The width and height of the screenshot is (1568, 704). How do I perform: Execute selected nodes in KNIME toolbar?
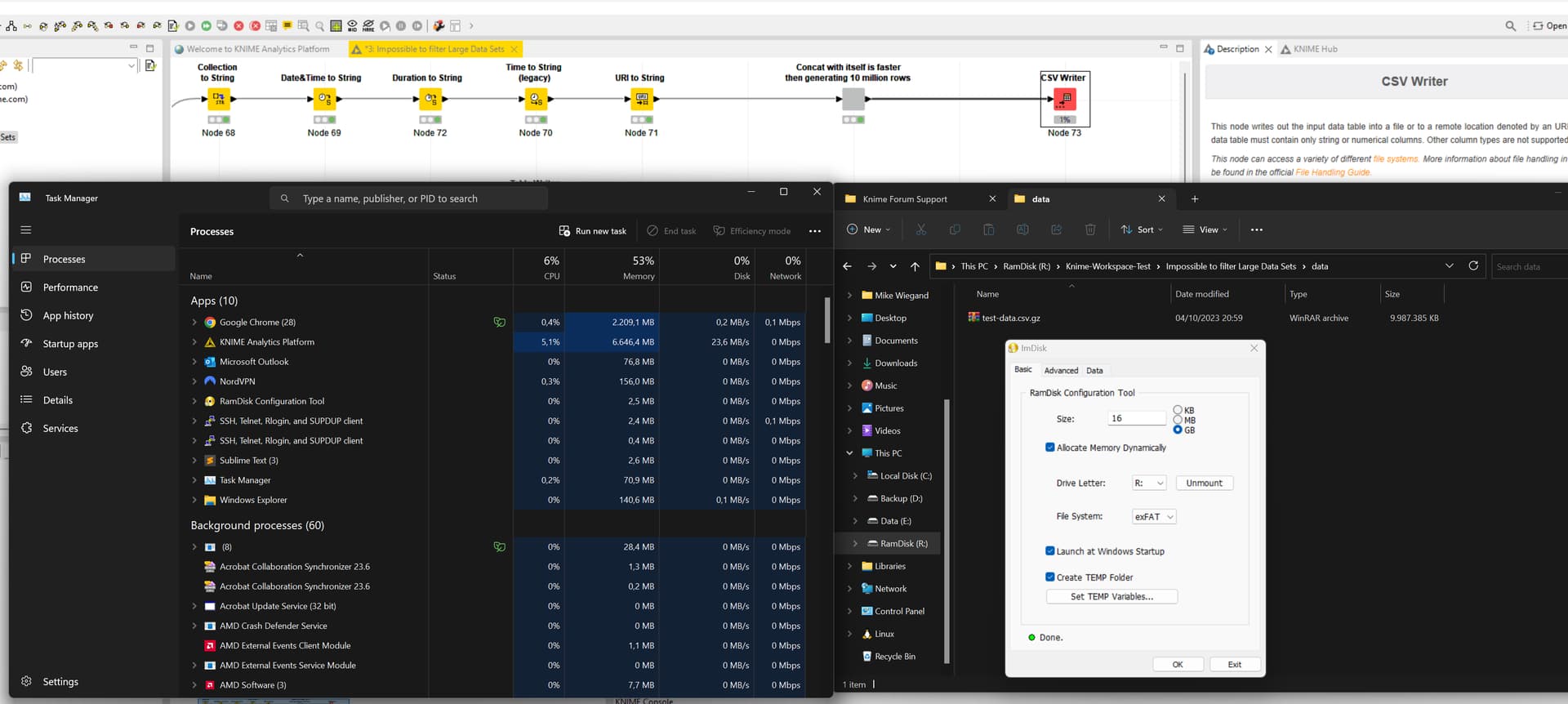(x=190, y=26)
